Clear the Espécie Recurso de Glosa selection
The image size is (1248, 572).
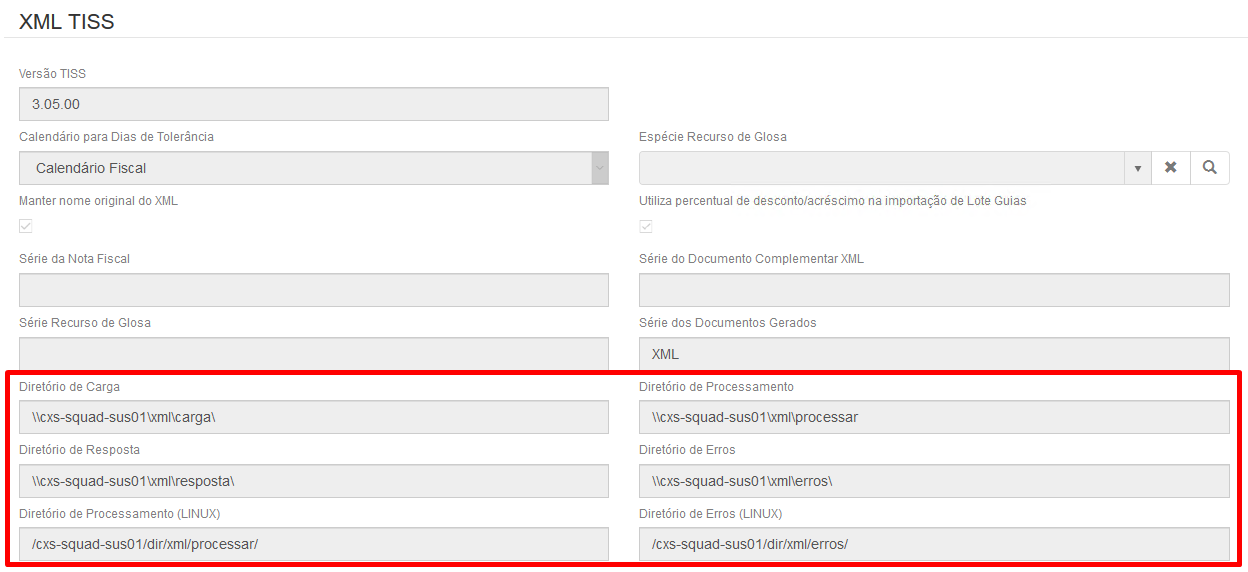tap(1170, 168)
